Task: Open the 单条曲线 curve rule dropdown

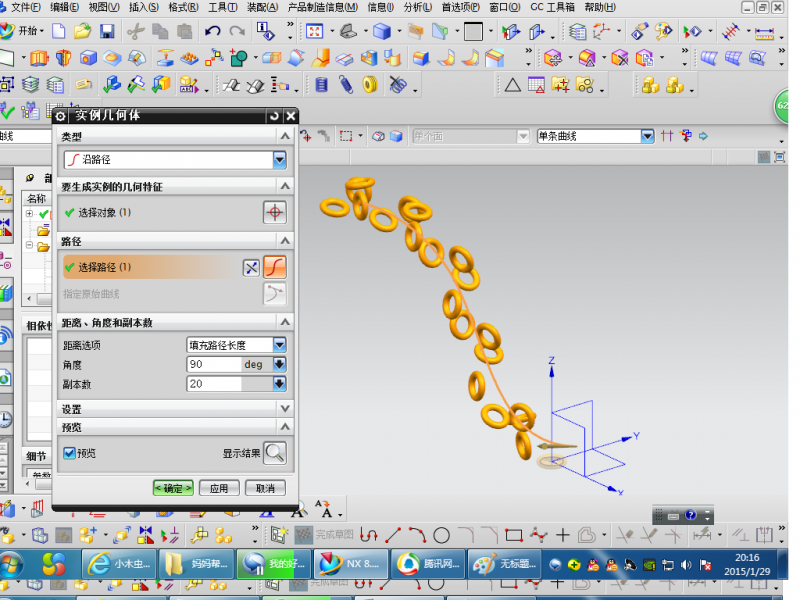Action: click(x=647, y=136)
